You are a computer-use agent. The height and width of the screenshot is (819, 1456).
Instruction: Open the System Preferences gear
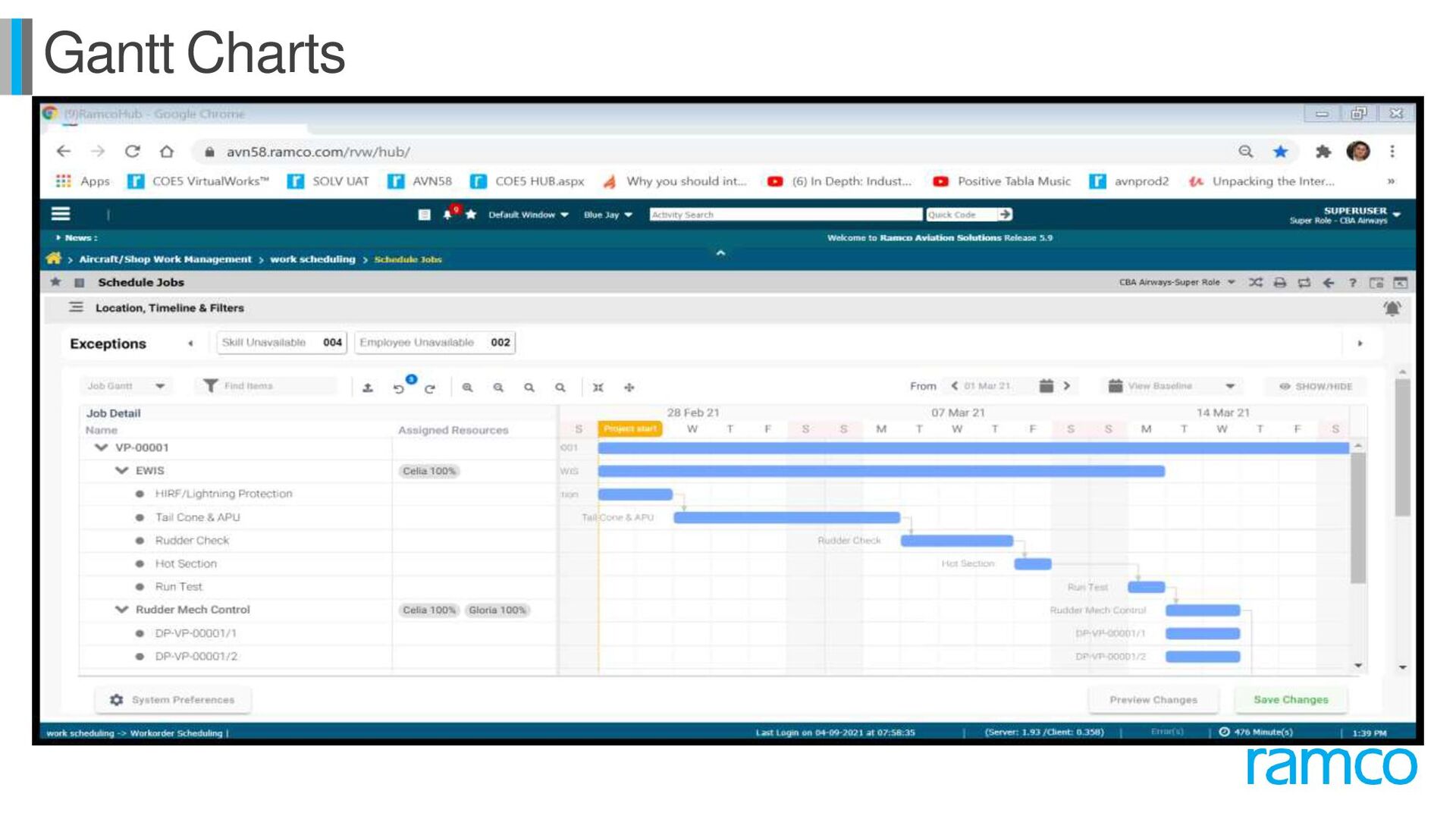click(116, 699)
